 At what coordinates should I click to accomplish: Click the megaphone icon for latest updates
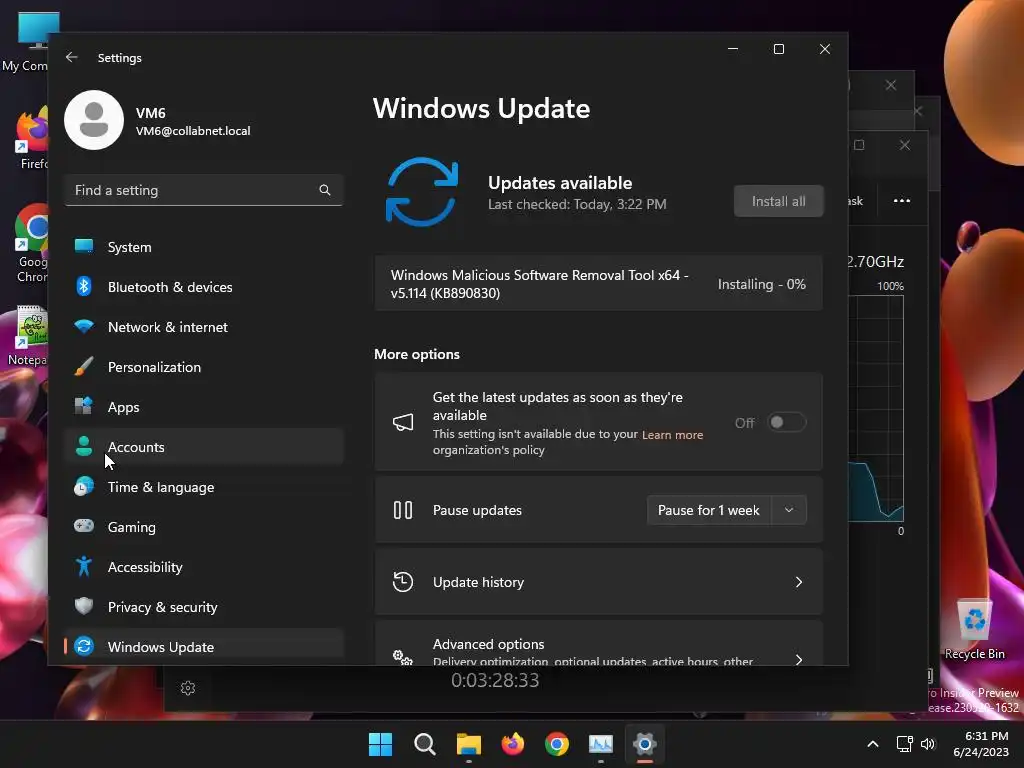[403, 423]
